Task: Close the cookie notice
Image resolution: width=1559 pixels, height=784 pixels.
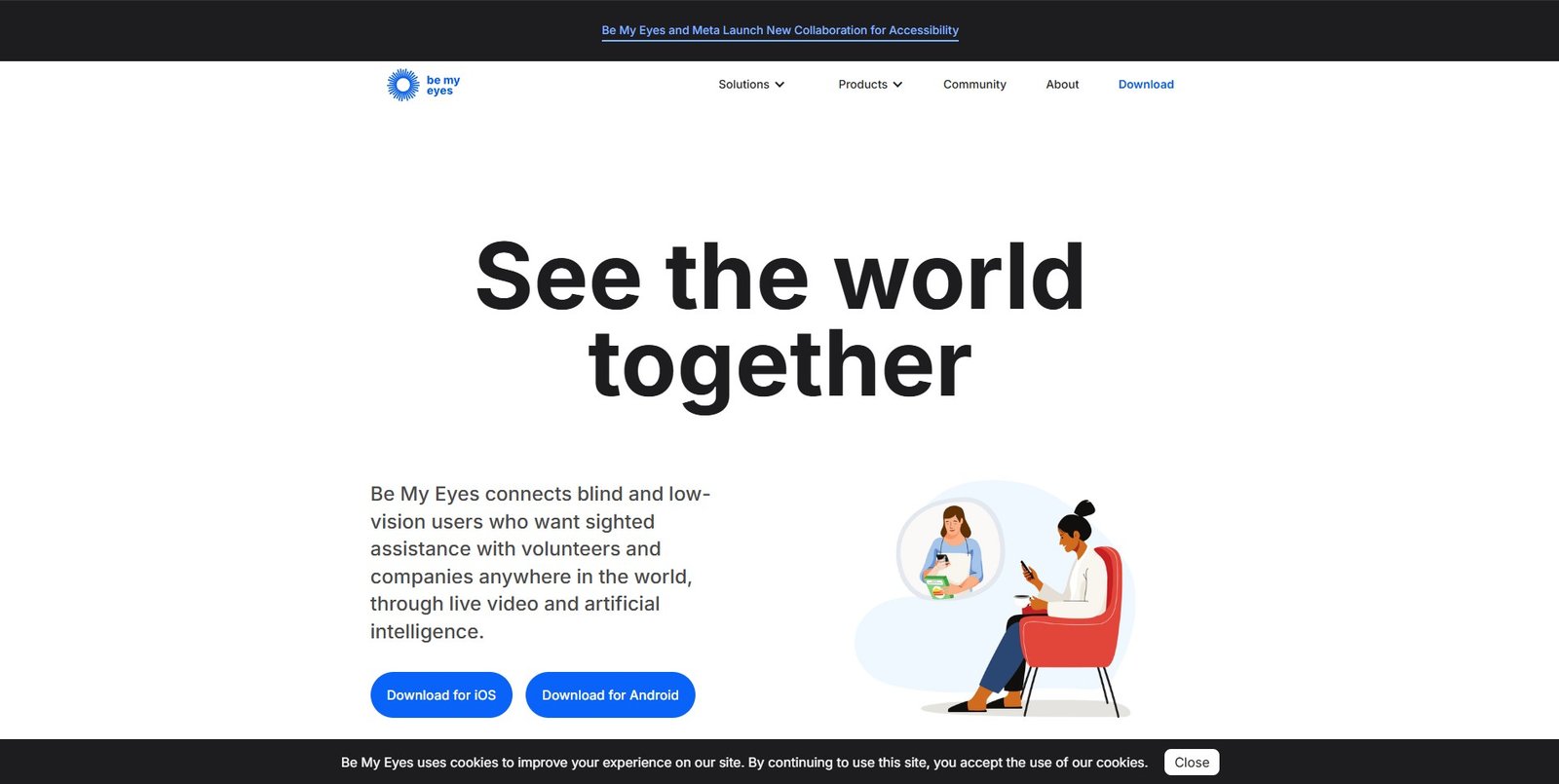Action: pos(1192,763)
